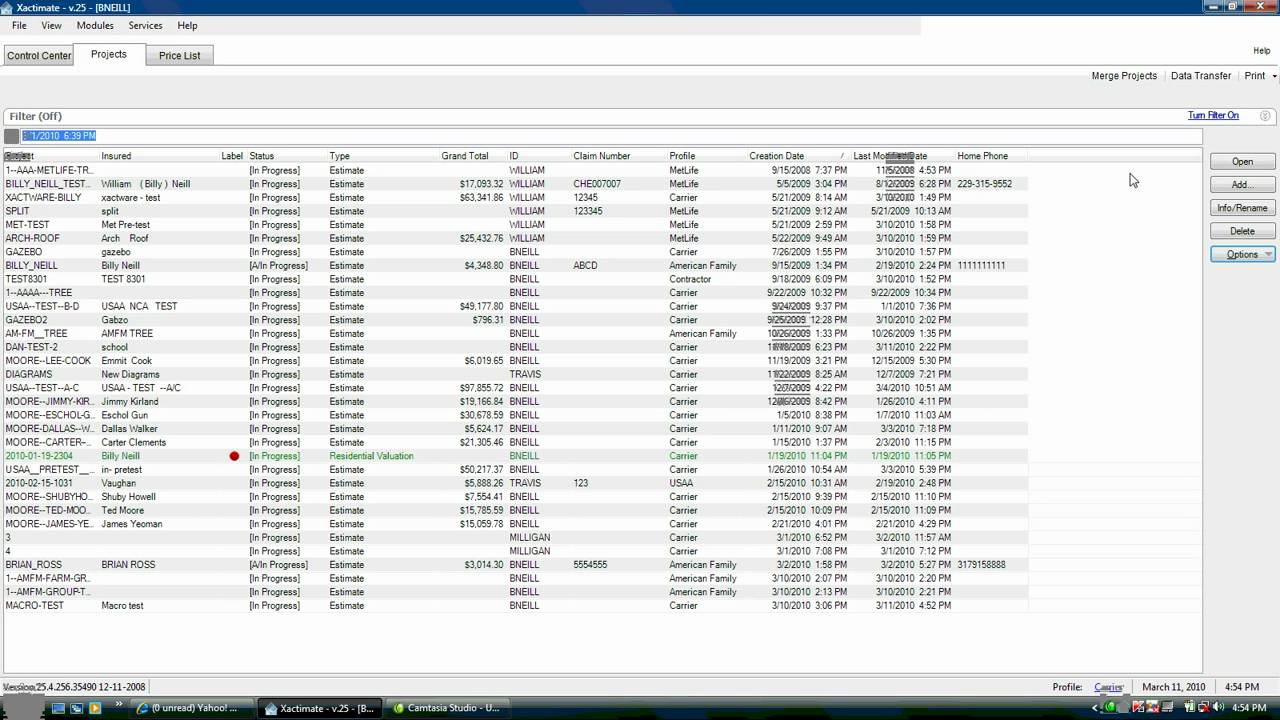
Task: Collapse the filter panel chevron icon
Action: [1265, 116]
